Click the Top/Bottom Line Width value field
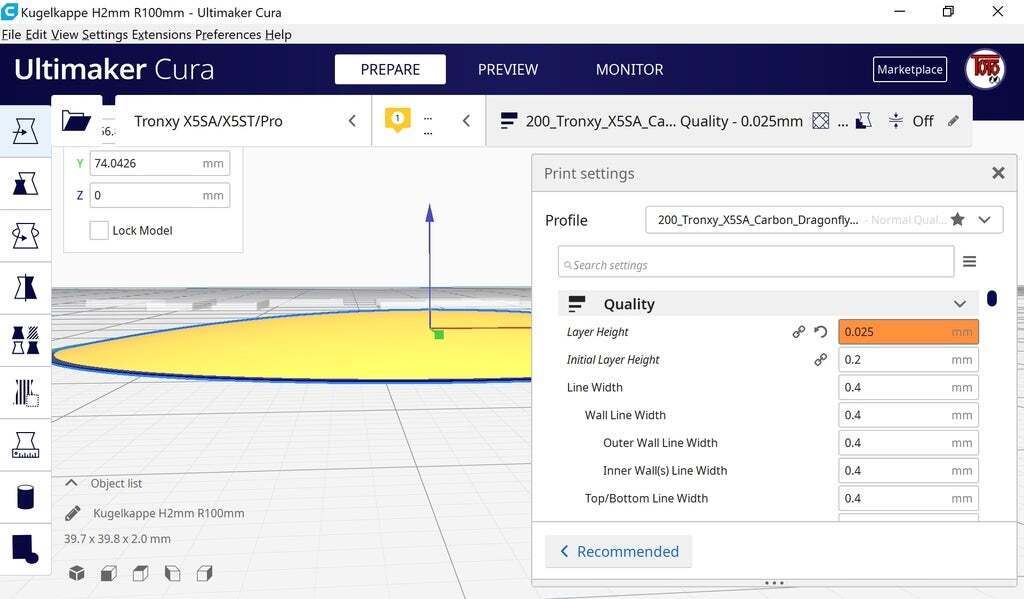Image resolution: width=1024 pixels, height=599 pixels. (908, 498)
